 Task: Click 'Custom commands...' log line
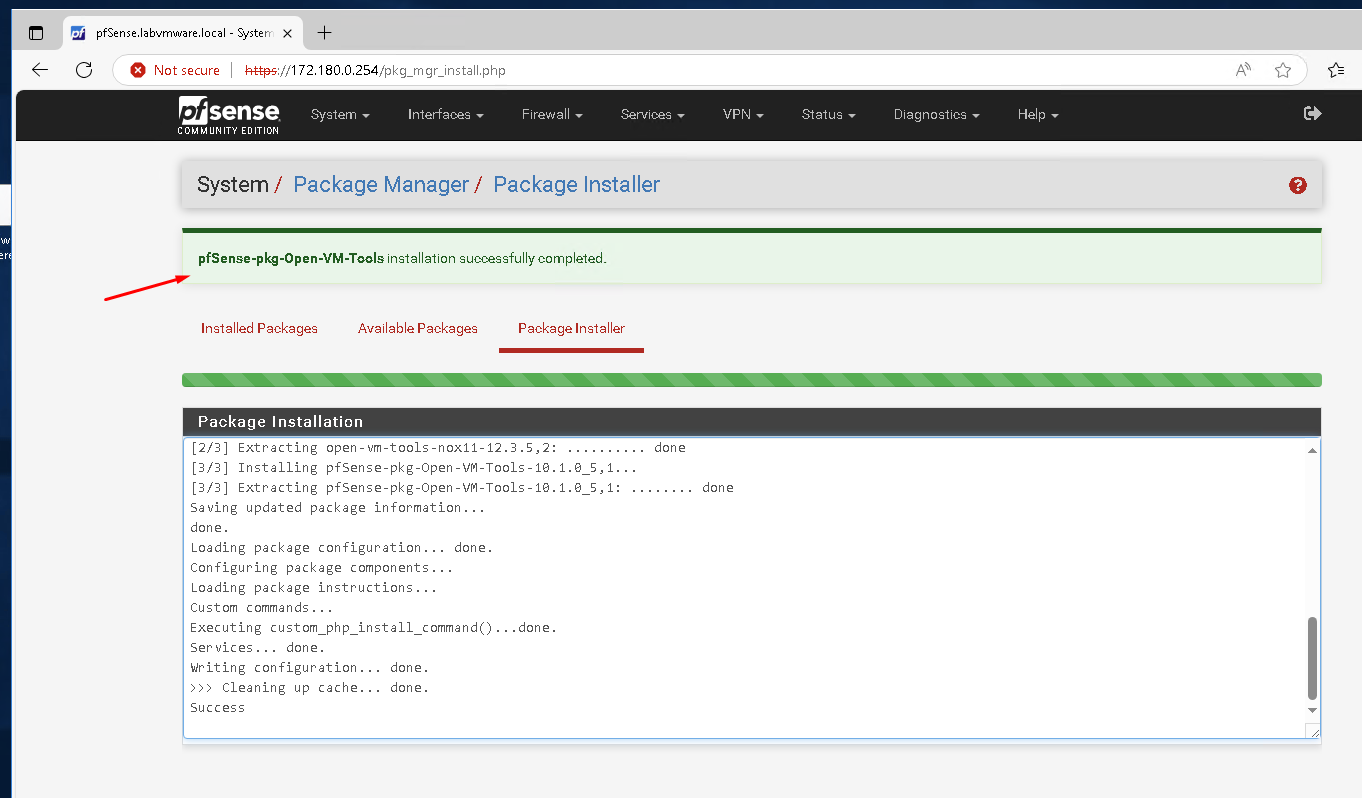[x=261, y=608]
